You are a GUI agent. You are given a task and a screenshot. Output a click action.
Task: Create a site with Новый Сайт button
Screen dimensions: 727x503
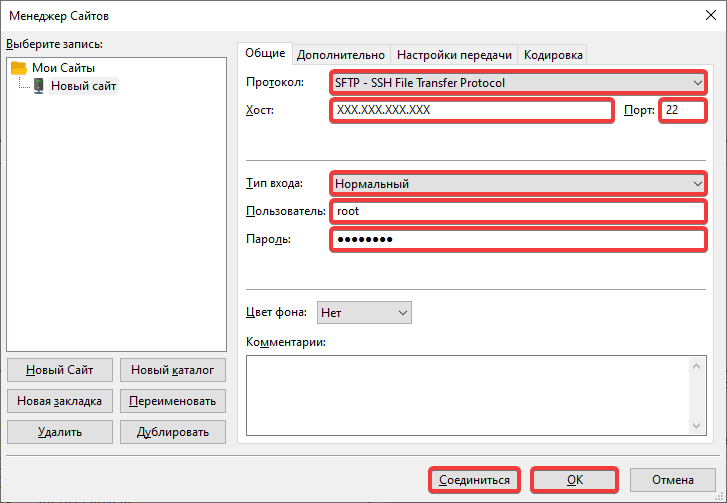(59, 370)
